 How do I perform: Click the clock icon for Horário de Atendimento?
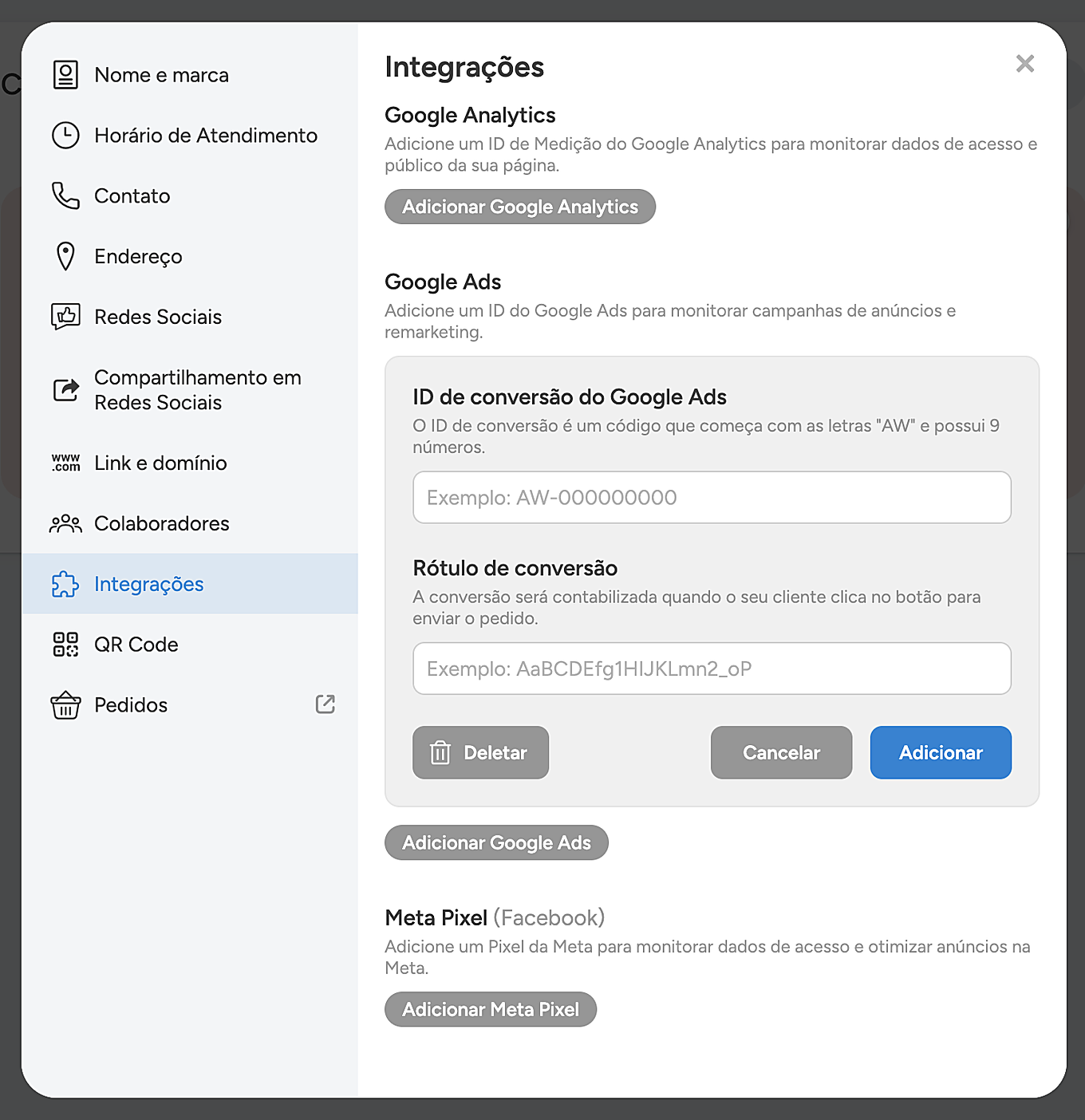[x=65, y=136]
